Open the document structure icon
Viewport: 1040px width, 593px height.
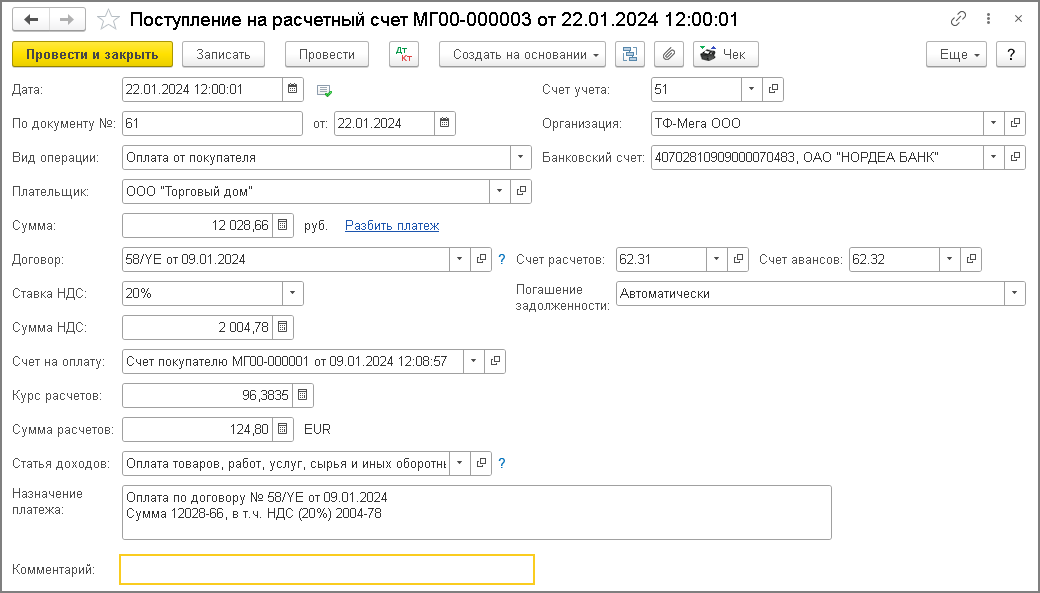coord(630,54)
